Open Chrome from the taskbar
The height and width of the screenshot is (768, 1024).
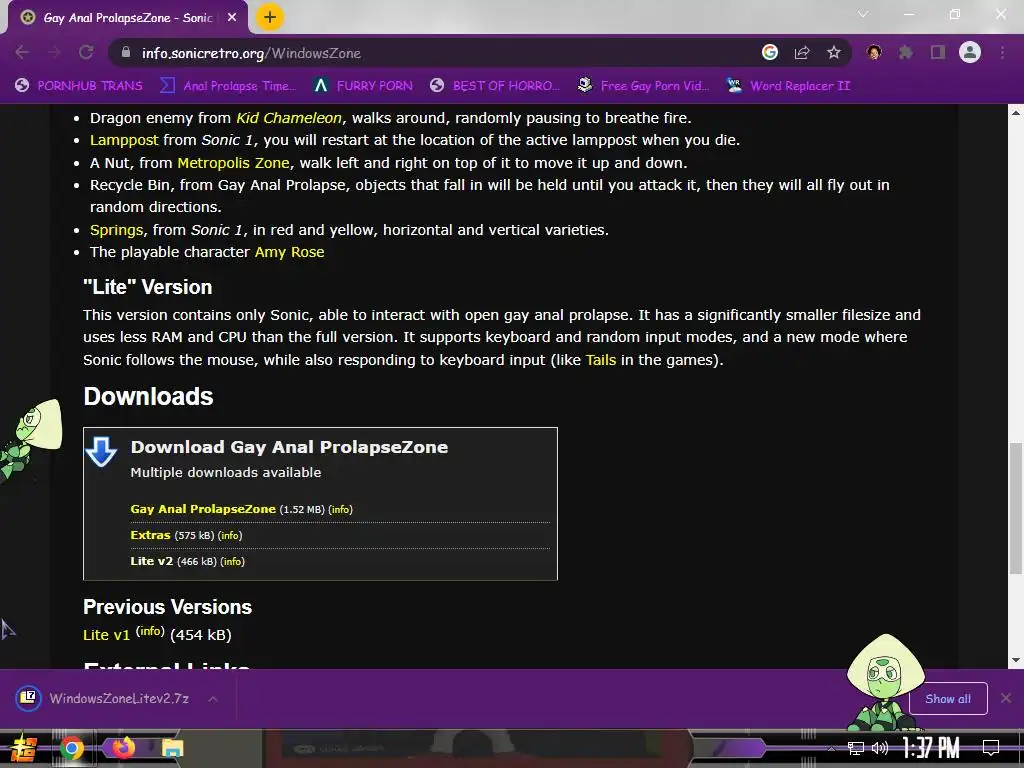point(72,748)
